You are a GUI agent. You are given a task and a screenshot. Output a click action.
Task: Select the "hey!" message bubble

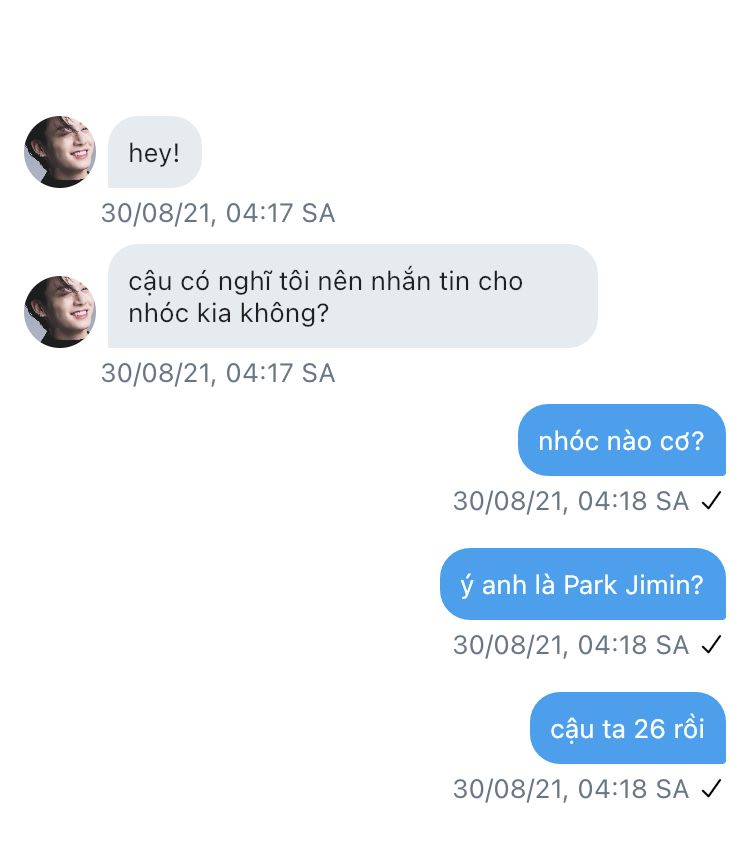click(154, 153)
